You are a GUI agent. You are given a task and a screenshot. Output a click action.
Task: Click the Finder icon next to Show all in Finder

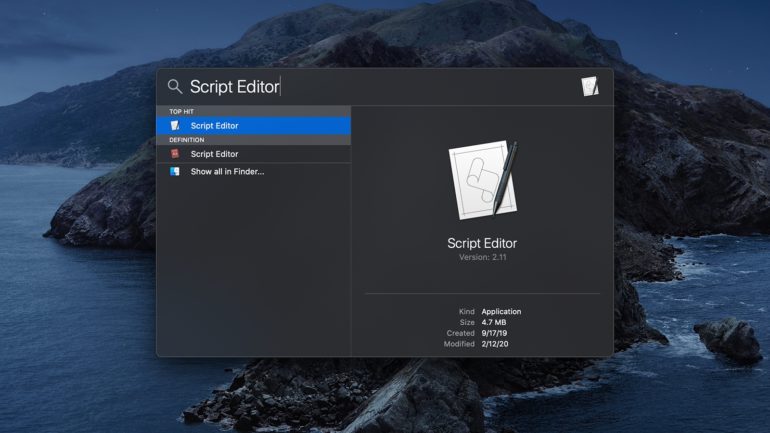175,171
